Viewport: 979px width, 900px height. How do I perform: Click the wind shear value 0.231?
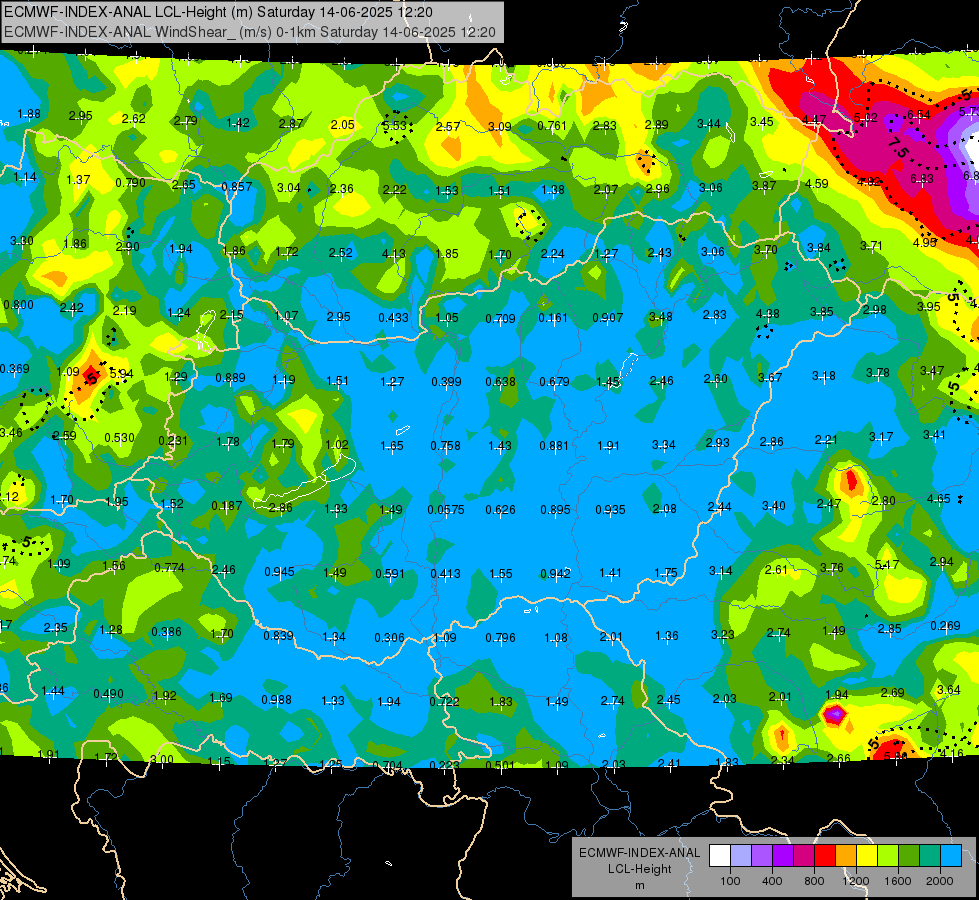click(x=173, y=440)
